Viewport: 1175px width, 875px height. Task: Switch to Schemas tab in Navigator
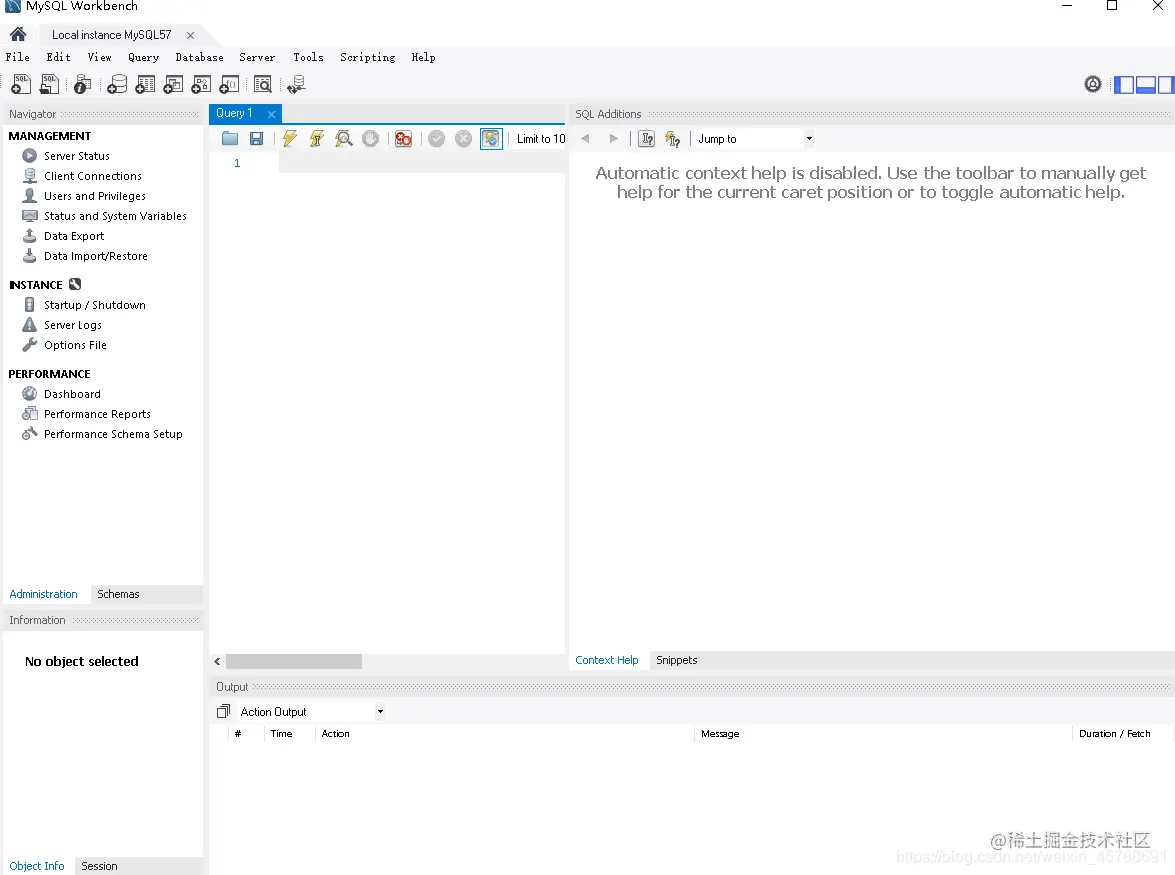118,594
